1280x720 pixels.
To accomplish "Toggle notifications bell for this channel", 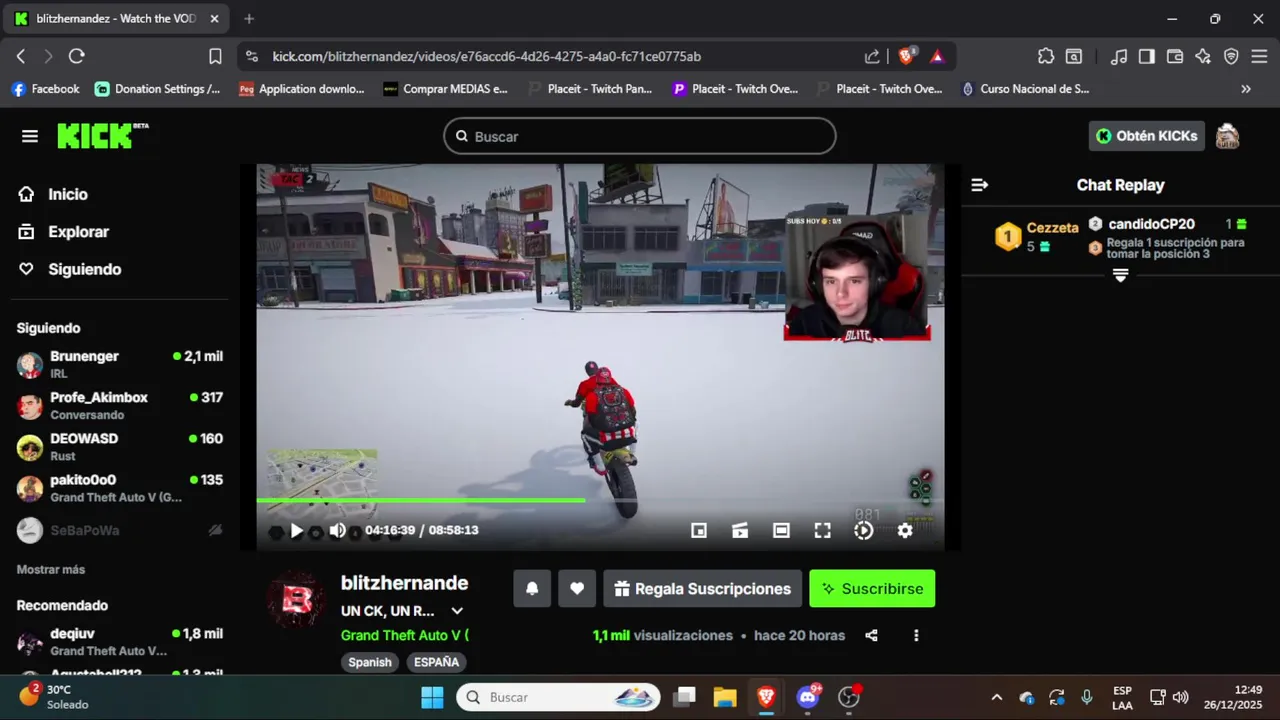I will [532, 589].
